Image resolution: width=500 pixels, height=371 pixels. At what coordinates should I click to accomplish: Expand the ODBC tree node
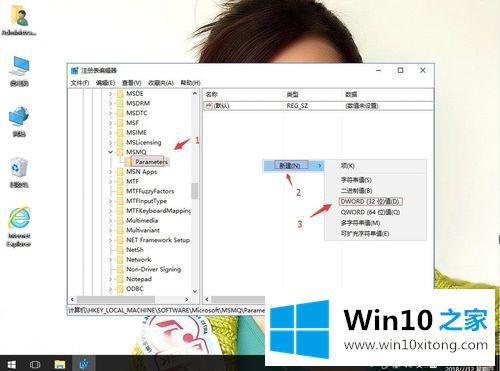click(x=110, y=289)
